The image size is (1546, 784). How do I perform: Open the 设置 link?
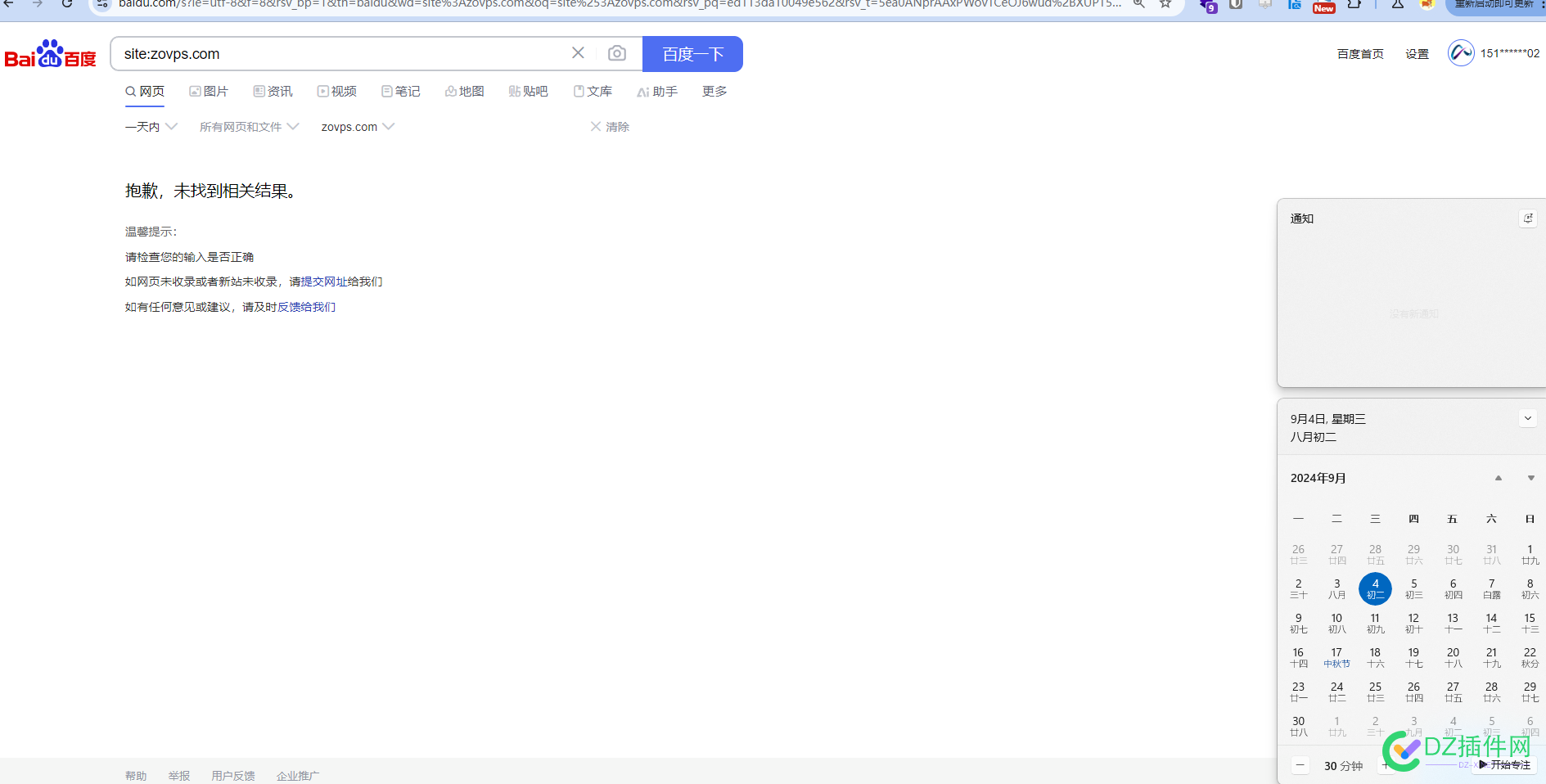1417,54
